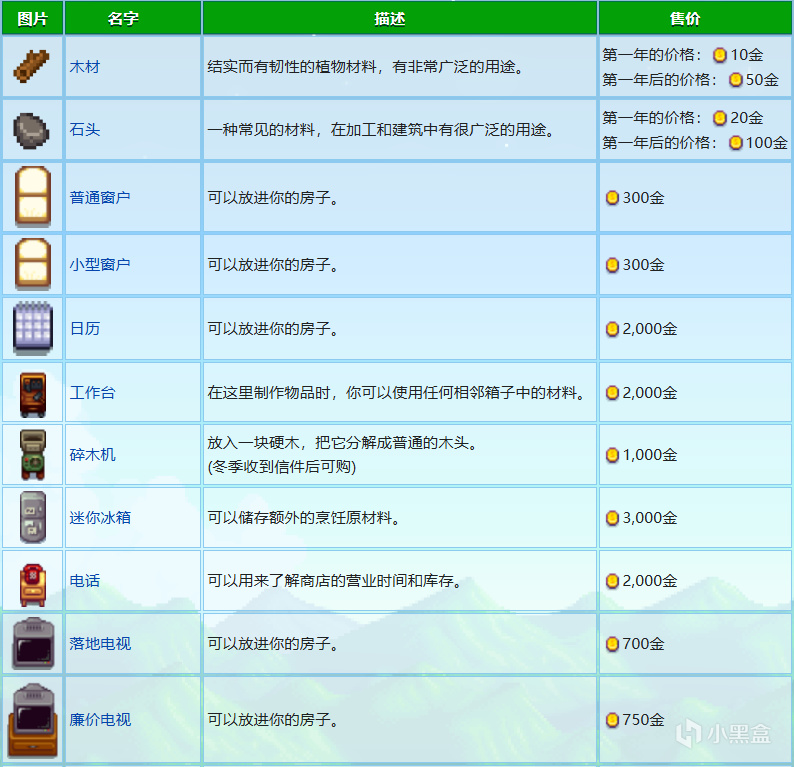This screenshot has height=767, width=794.
Task: Click the 日历 calendar icon
Action: tap(33, 328)
